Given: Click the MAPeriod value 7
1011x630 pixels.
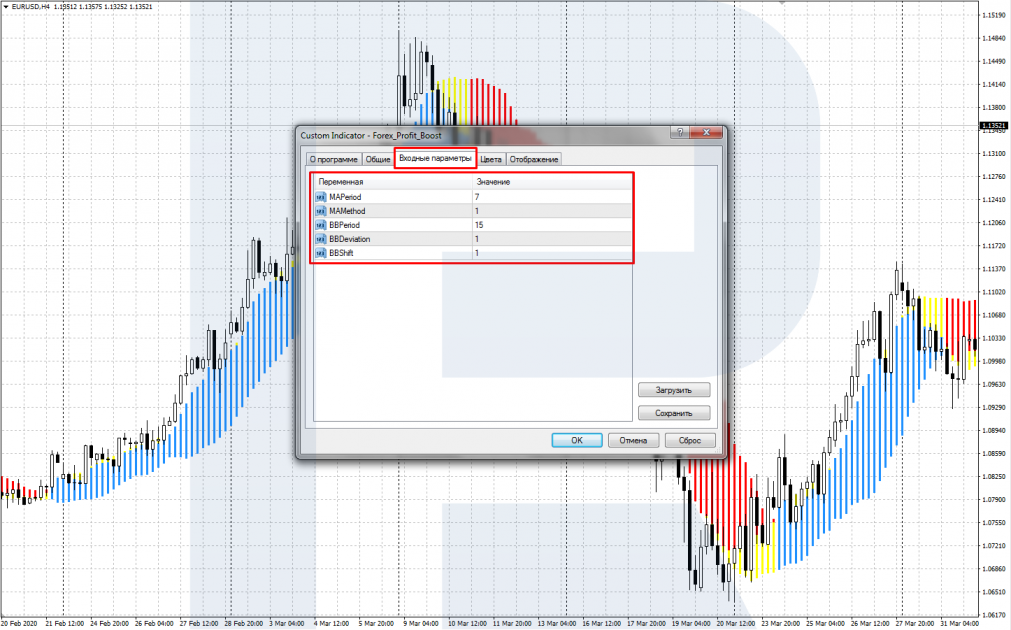Looking at the screenshot, I should [478, 197].
